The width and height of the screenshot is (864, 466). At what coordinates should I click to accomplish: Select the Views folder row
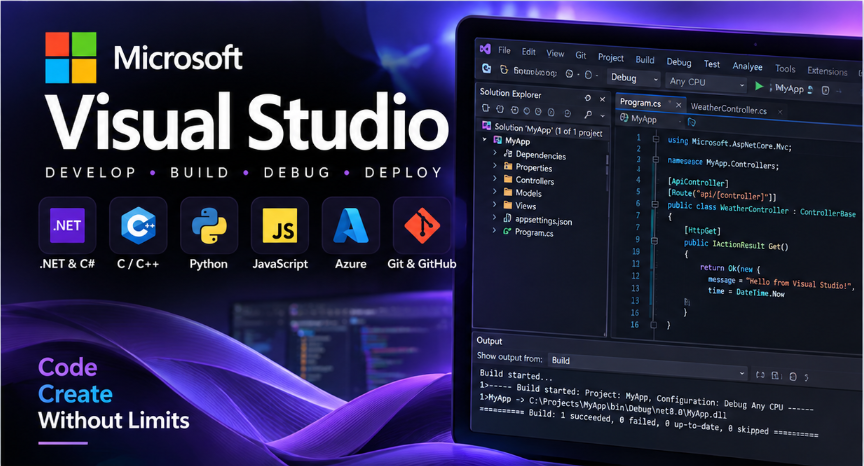(526, 205)
